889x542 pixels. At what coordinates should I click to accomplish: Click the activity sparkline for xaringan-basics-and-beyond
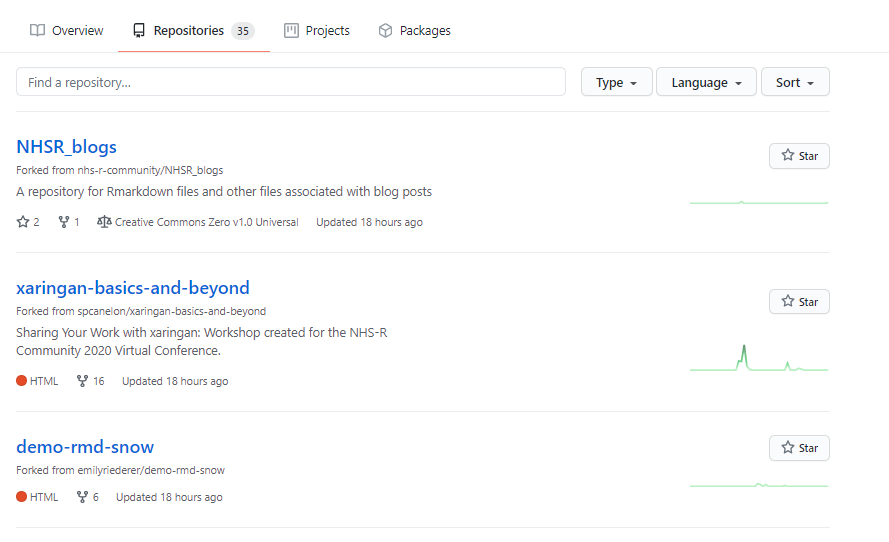(759, 358)
